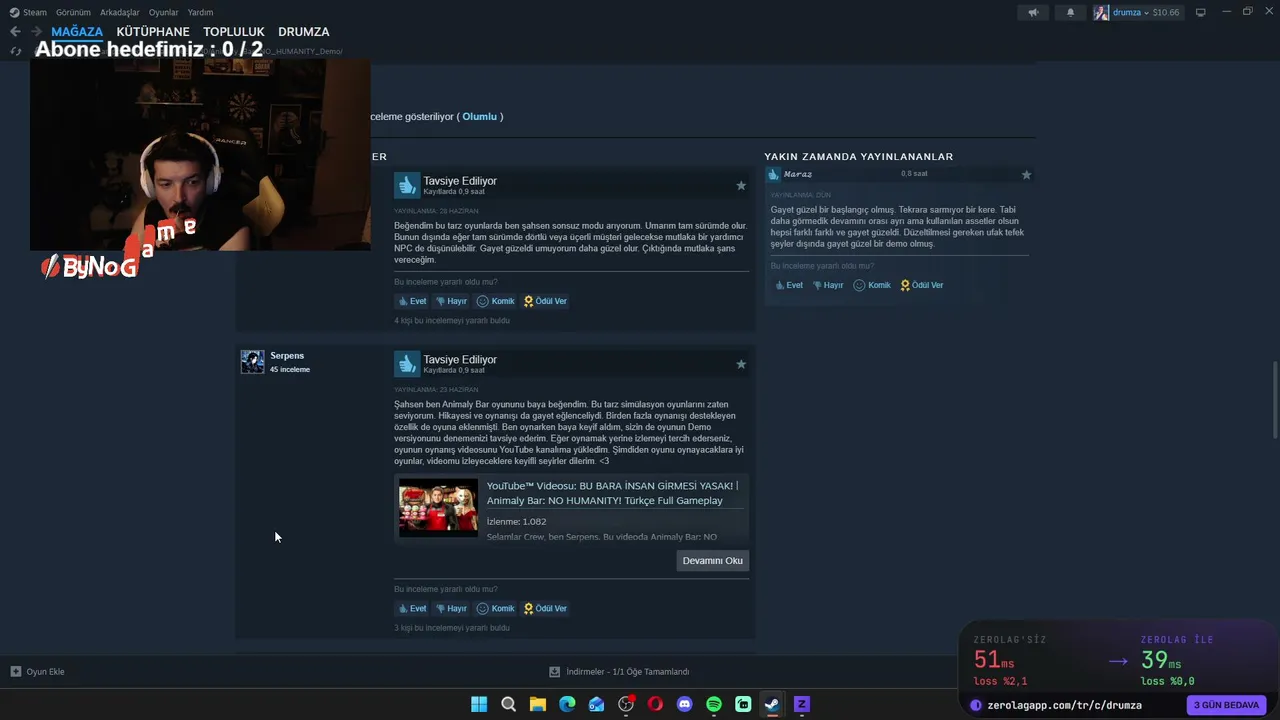The image size is (1280, 720).
Task: Open the Görünüm menu
Action: coord(73,12)
